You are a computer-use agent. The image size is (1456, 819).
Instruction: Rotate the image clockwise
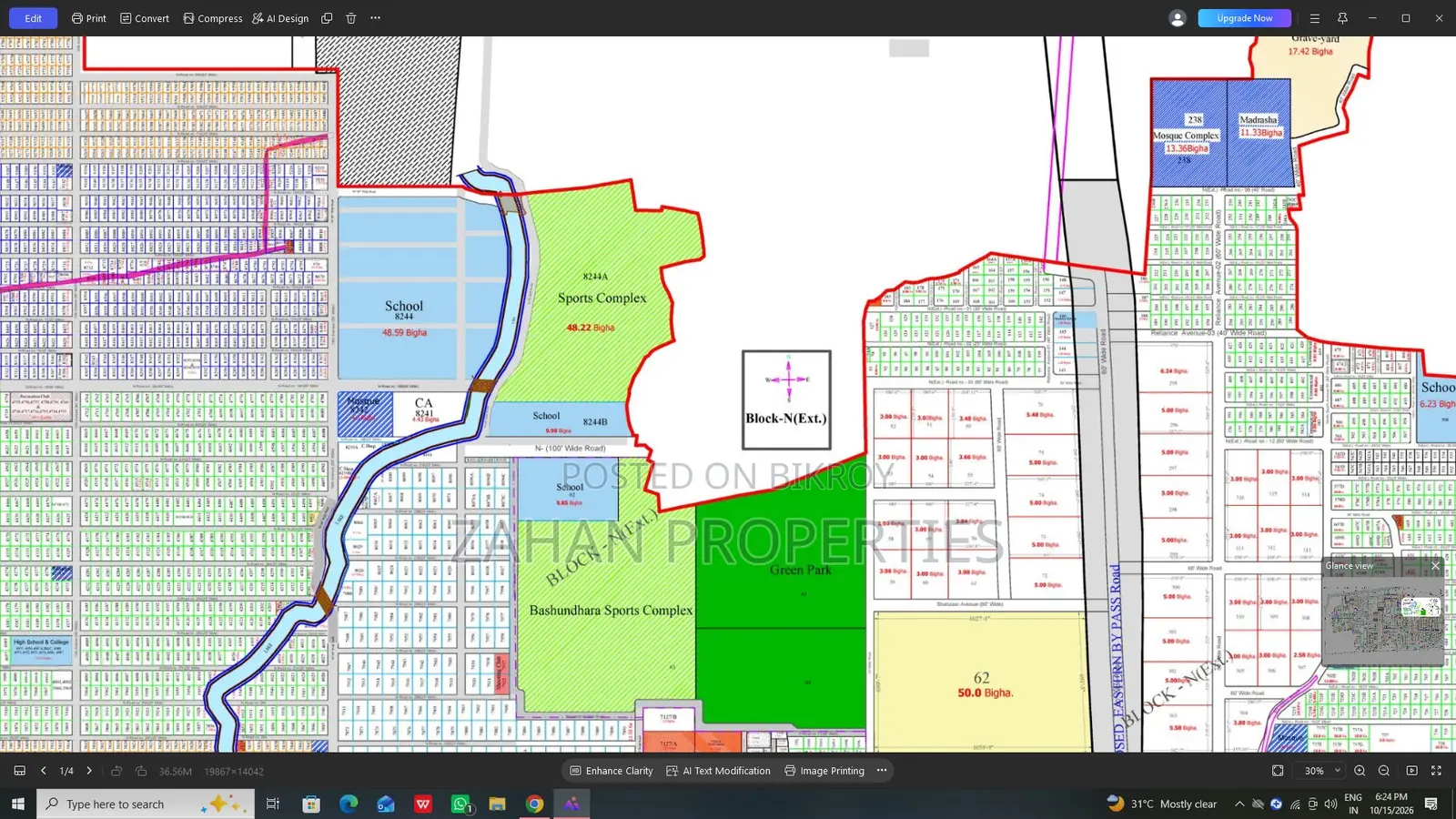141,771
